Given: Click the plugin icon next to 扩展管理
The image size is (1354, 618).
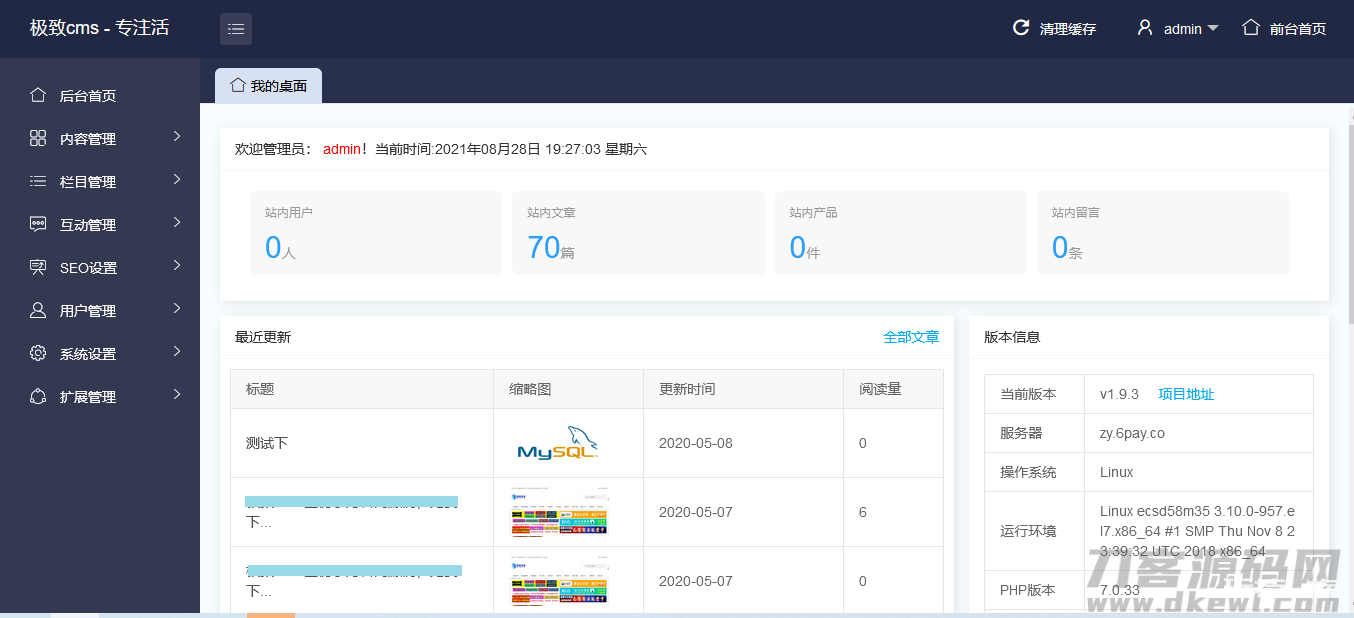Looking at the screenshot, I should [x=38, y=396].
